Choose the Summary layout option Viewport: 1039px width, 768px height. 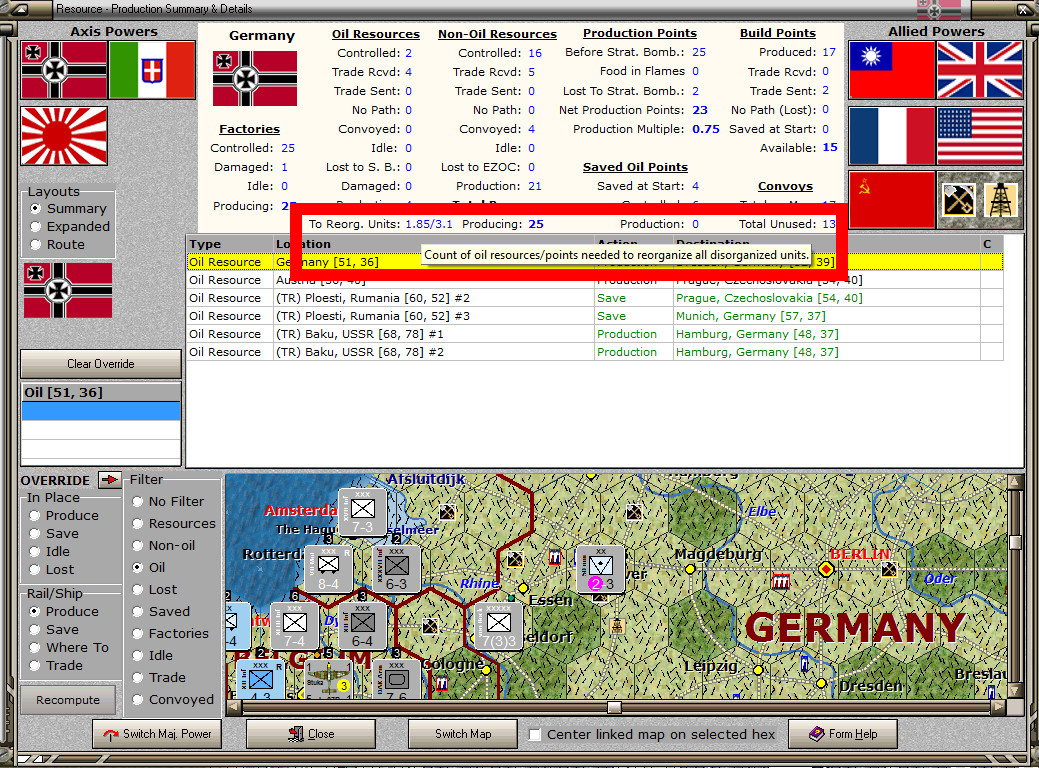click(x=70, y=208)
